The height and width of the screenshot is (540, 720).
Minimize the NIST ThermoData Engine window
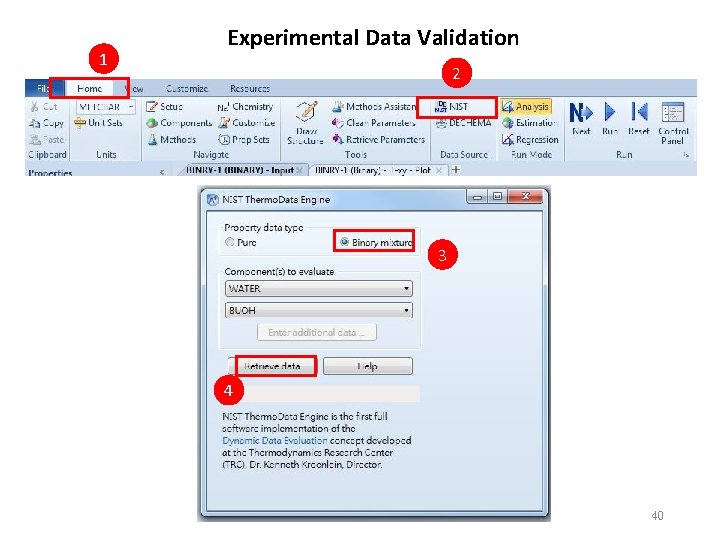pos(478,197)
